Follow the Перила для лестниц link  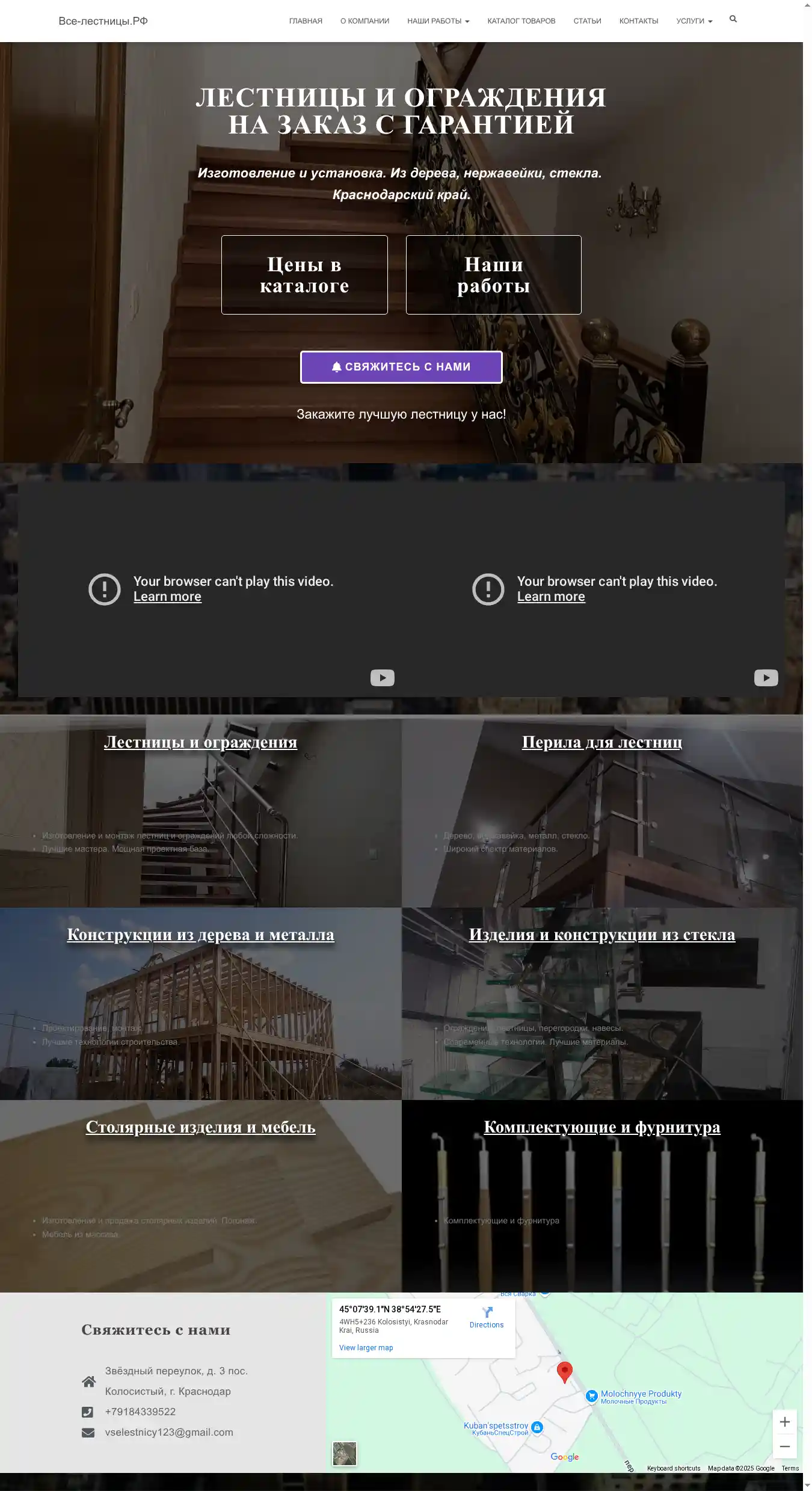(602, 742)
